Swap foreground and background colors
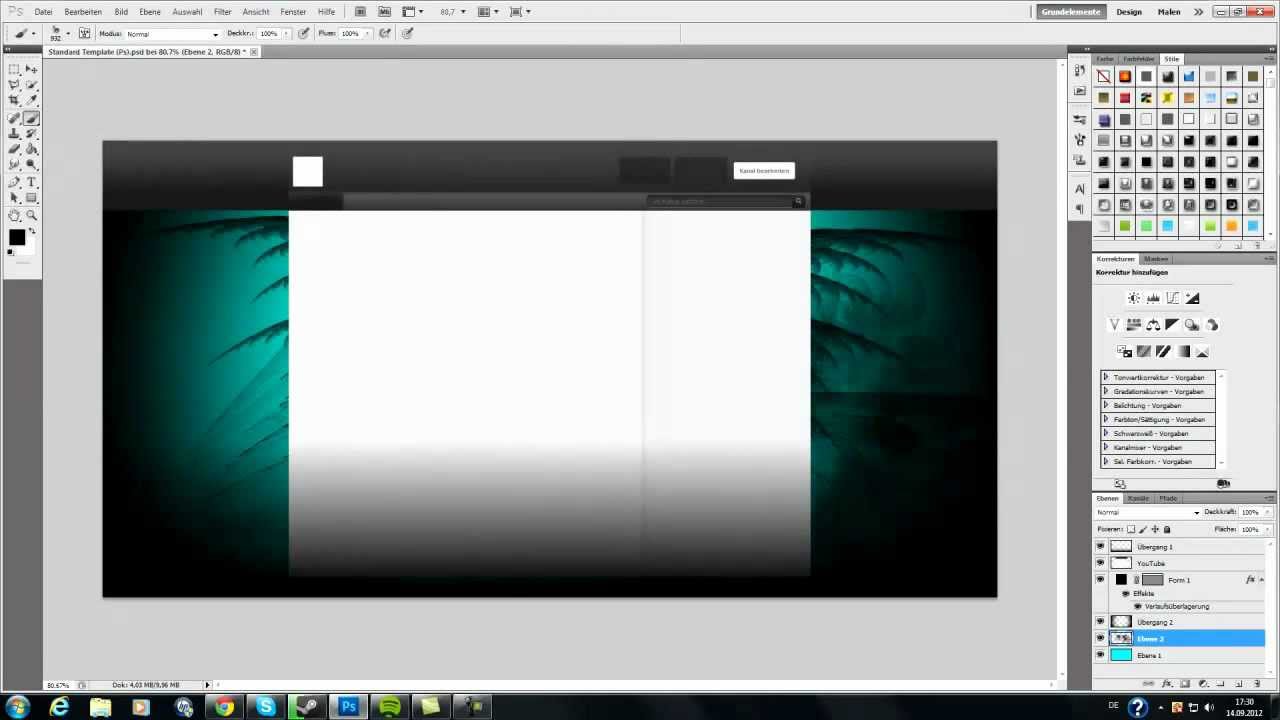 pyautogui.click(x=32, y=231)
